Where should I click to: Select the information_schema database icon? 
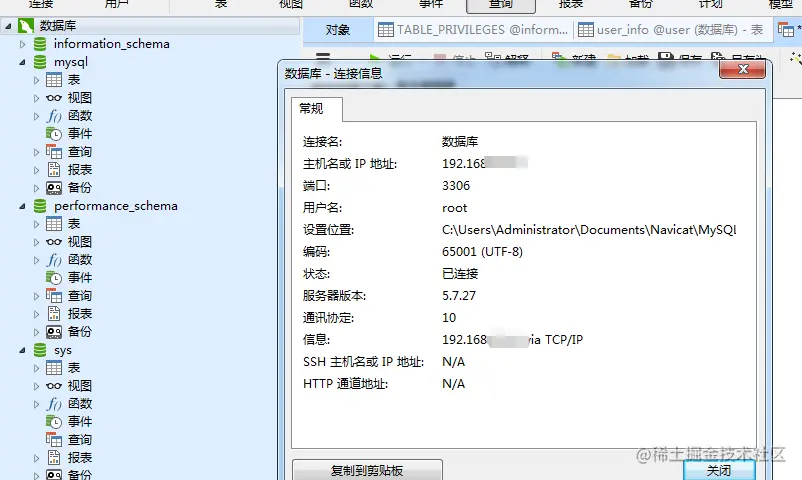point(40,44)
